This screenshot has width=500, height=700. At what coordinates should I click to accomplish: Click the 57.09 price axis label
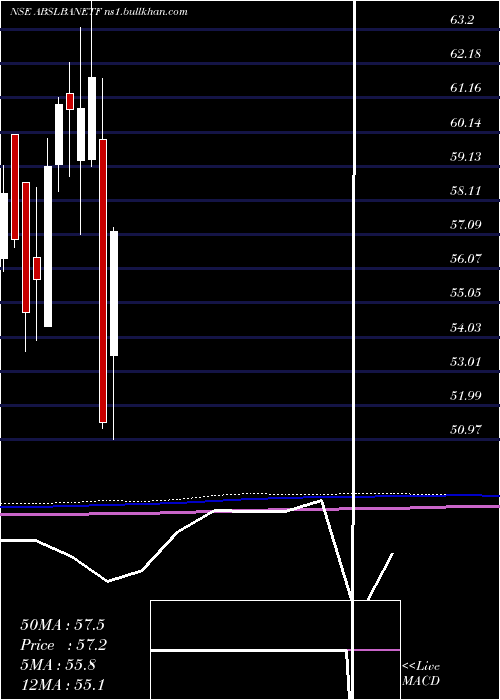[x=466, y=224]
